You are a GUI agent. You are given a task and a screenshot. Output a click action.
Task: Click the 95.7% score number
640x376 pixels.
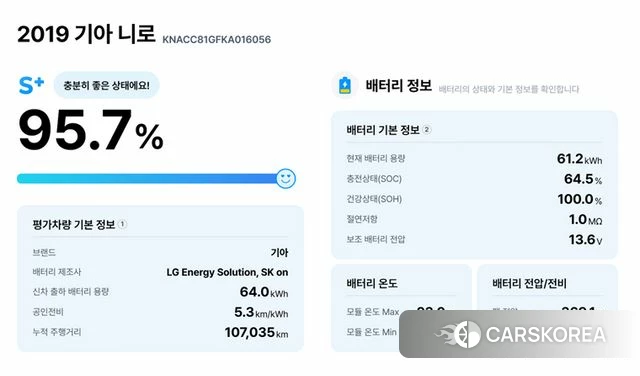pos(91,130)
